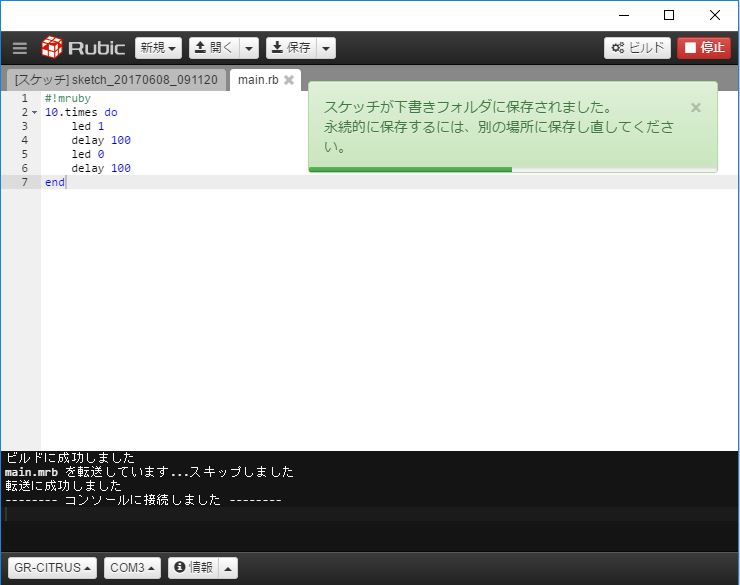Click '#!mruby' on line 1

67,98
